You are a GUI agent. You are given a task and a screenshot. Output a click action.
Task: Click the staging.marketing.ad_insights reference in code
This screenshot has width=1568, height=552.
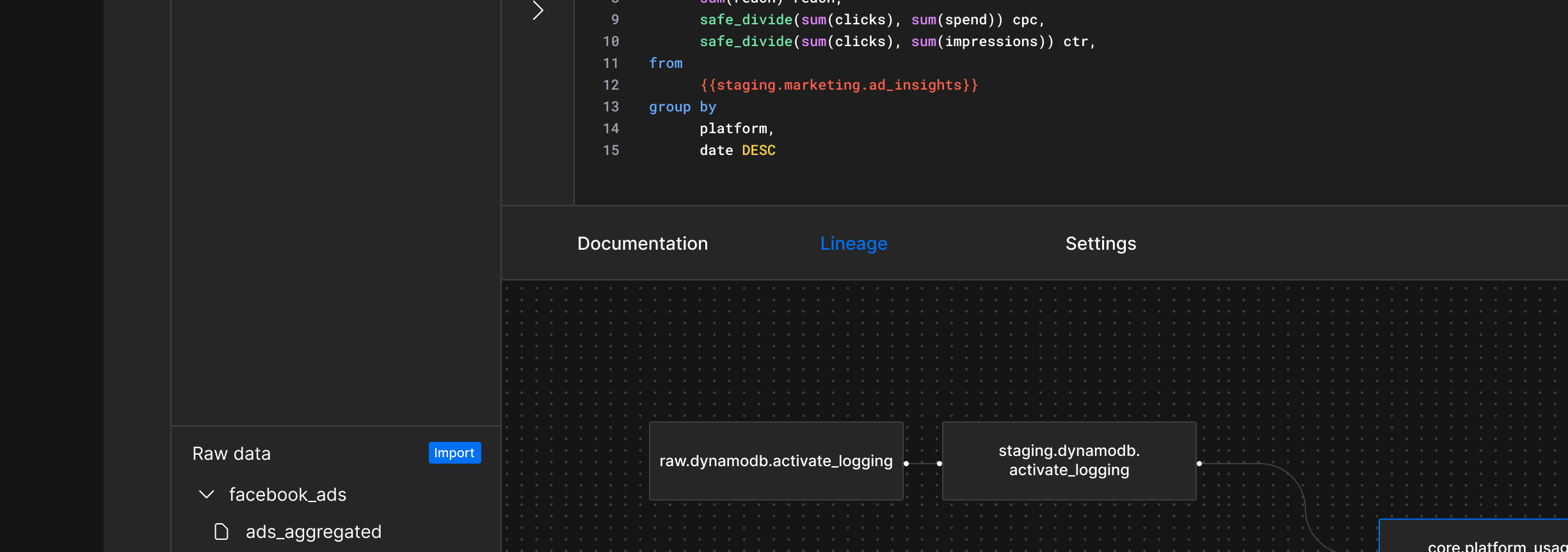click(x=838, y=85)
